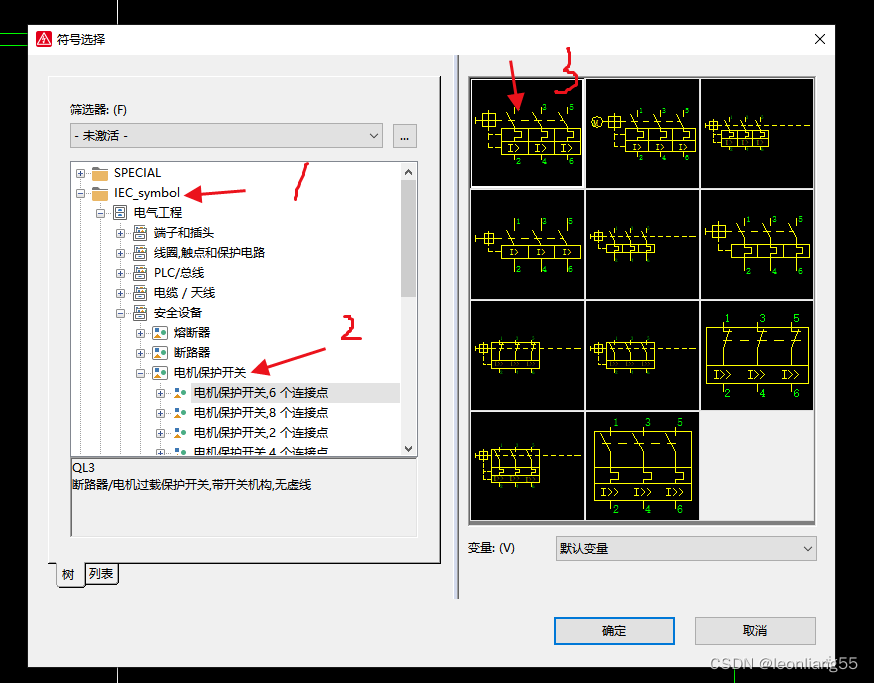Click the PLC/总线 category icon

[x=140, y=273]
